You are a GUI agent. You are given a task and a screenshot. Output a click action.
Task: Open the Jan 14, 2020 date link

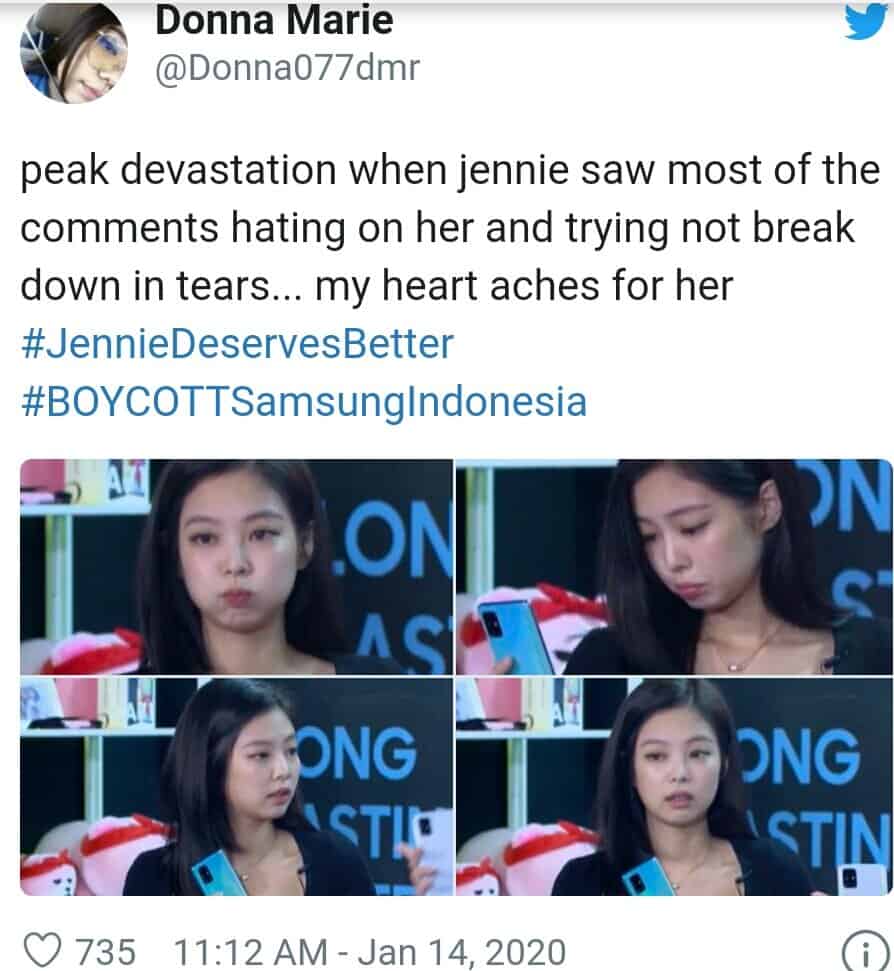point(462,952)
